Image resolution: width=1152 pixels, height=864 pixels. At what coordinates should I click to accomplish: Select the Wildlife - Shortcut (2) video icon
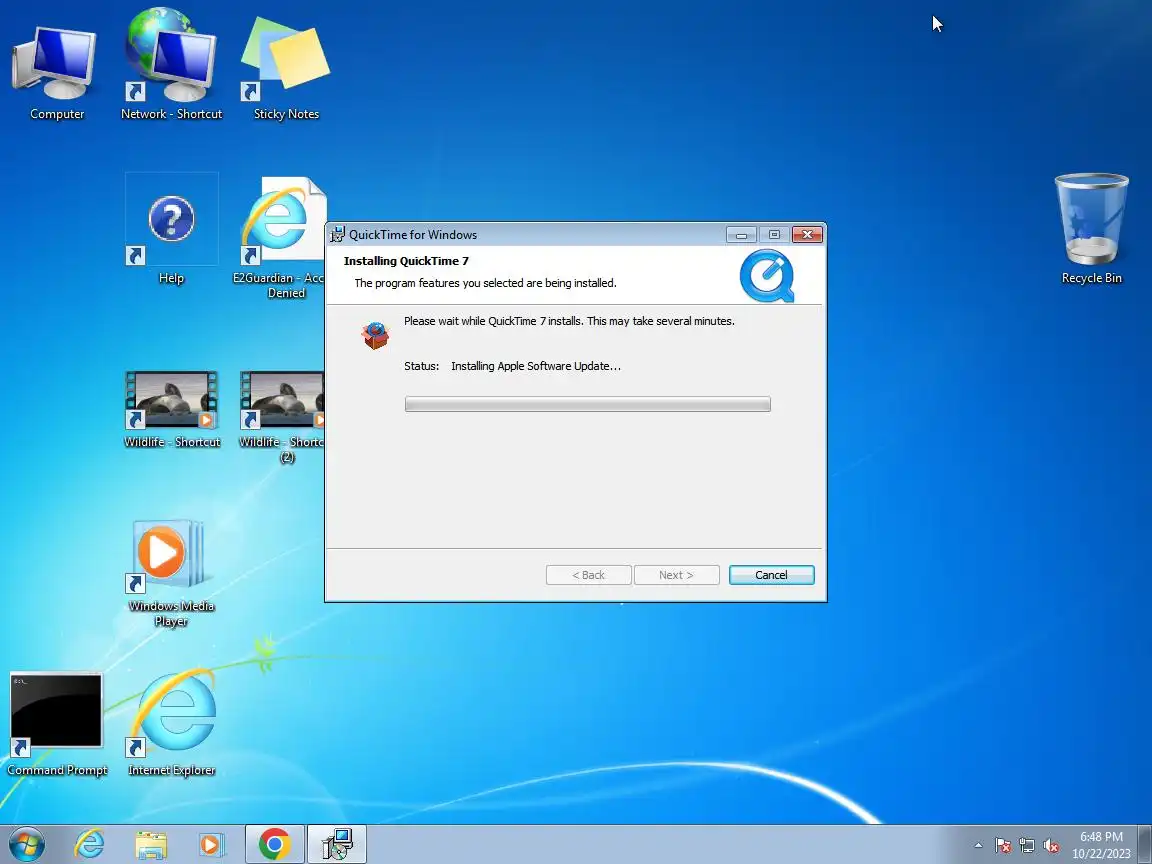point(283,416)
